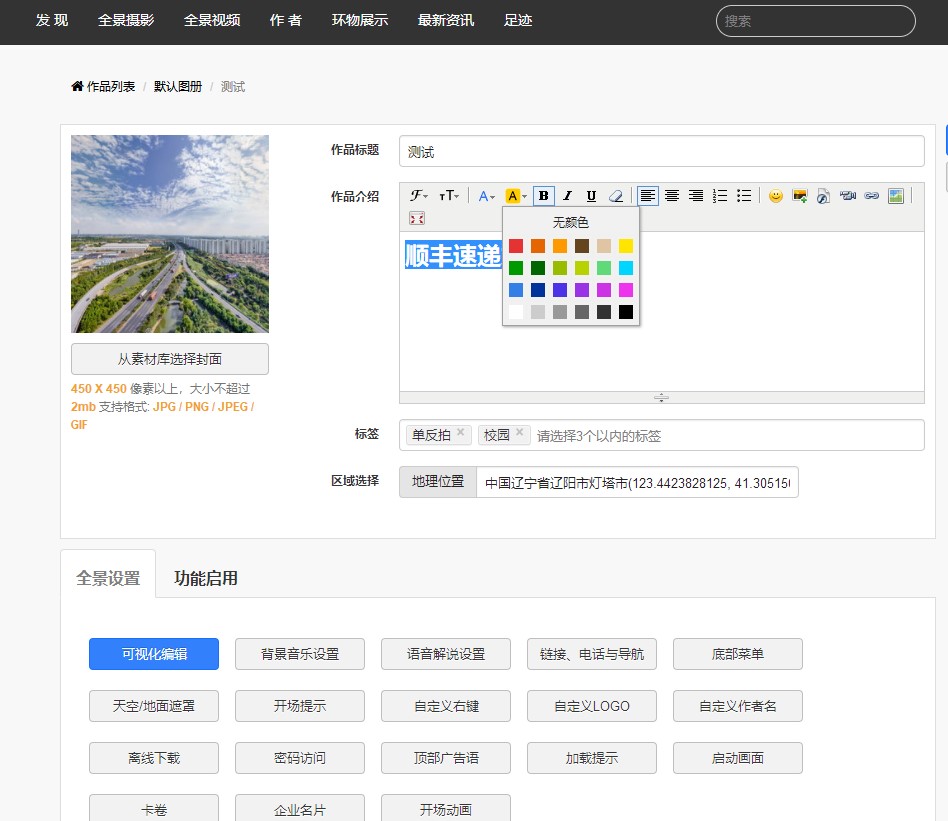Viewport: 948px width, 821px height.
Task: Center-align the description text
Action: (x=672, y=196)
